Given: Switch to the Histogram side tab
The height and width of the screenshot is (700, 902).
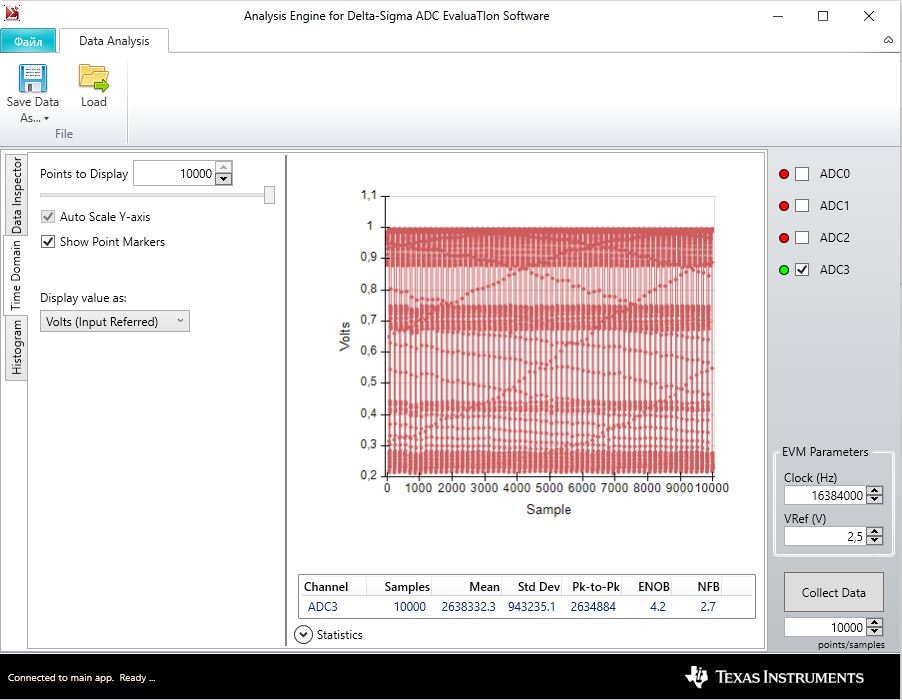Looking at the screenshot, I should [16, 347].
